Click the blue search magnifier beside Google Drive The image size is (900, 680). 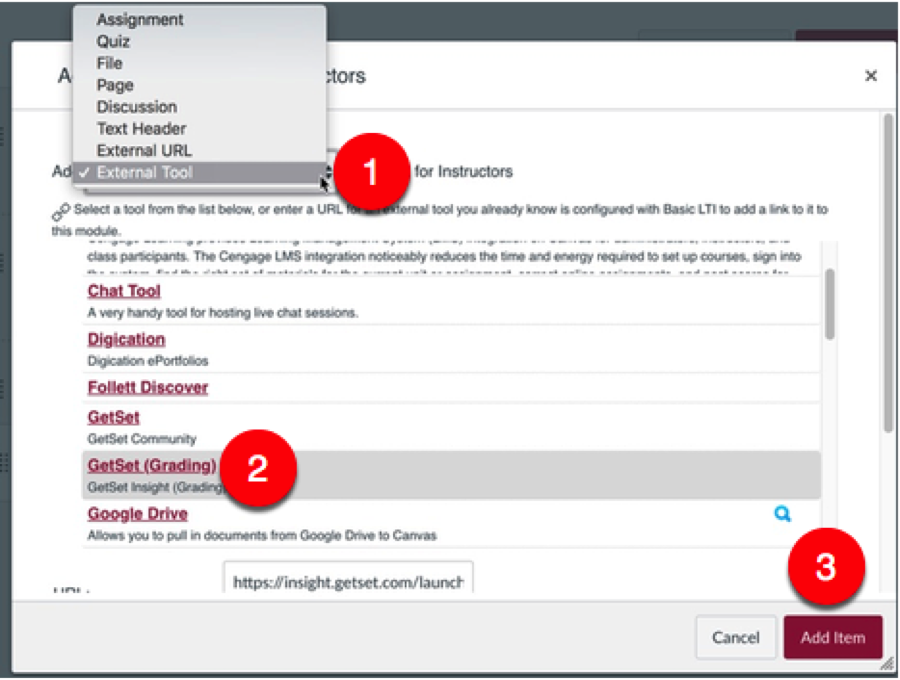[783, 512]
